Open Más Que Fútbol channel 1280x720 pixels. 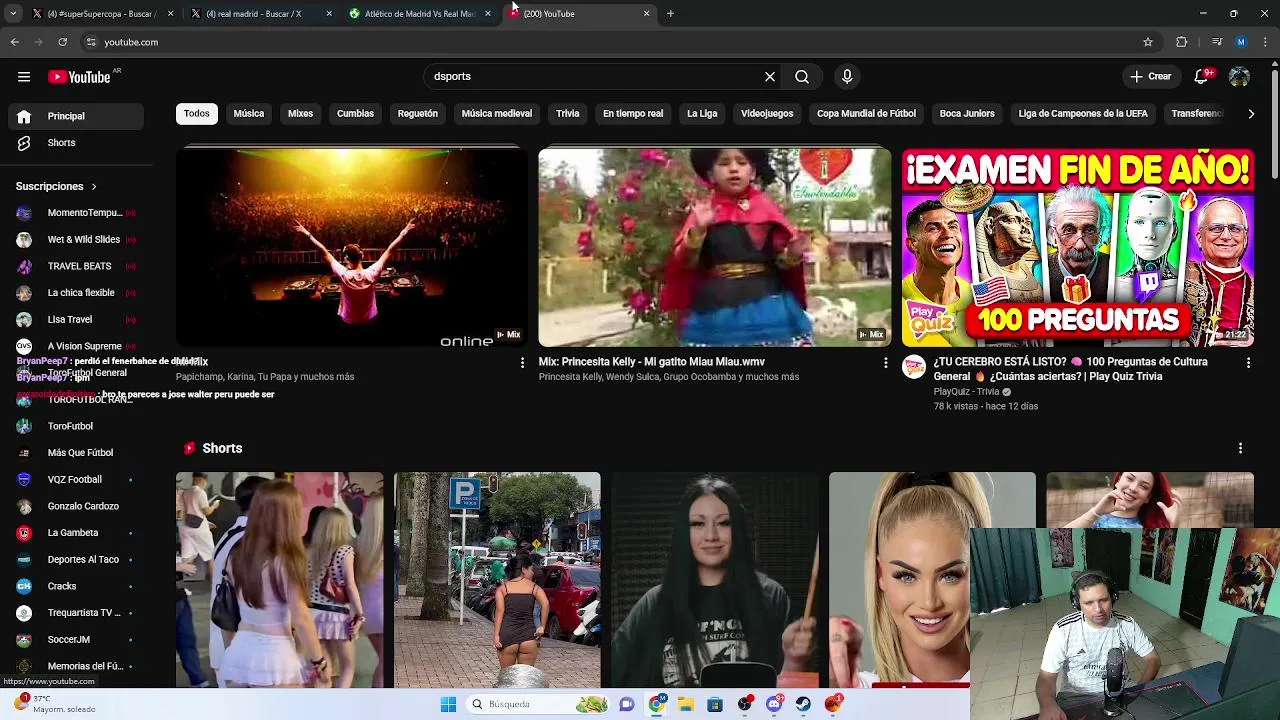point(76,453)
